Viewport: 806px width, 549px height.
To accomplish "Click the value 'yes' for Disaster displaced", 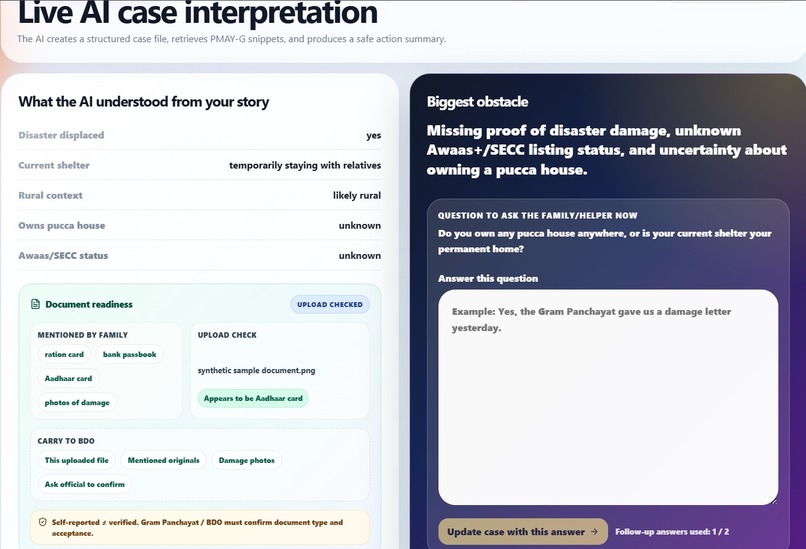I will (x=374, y=136).
